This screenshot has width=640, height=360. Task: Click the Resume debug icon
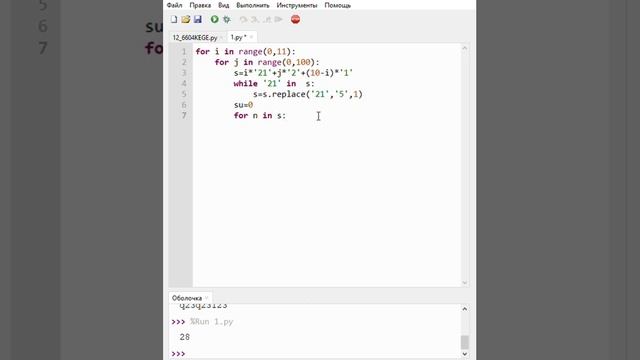[x=279, y=19]
